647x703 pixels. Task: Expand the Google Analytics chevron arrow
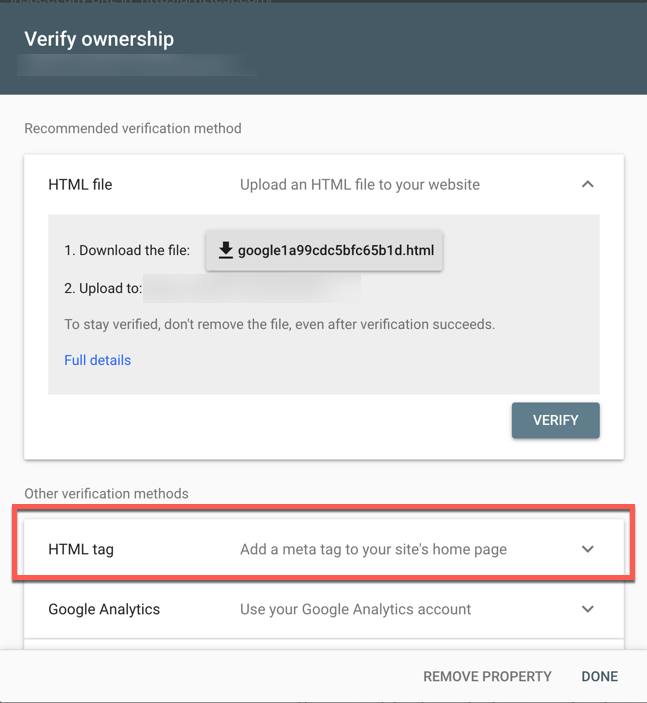(x=588, y=609)
